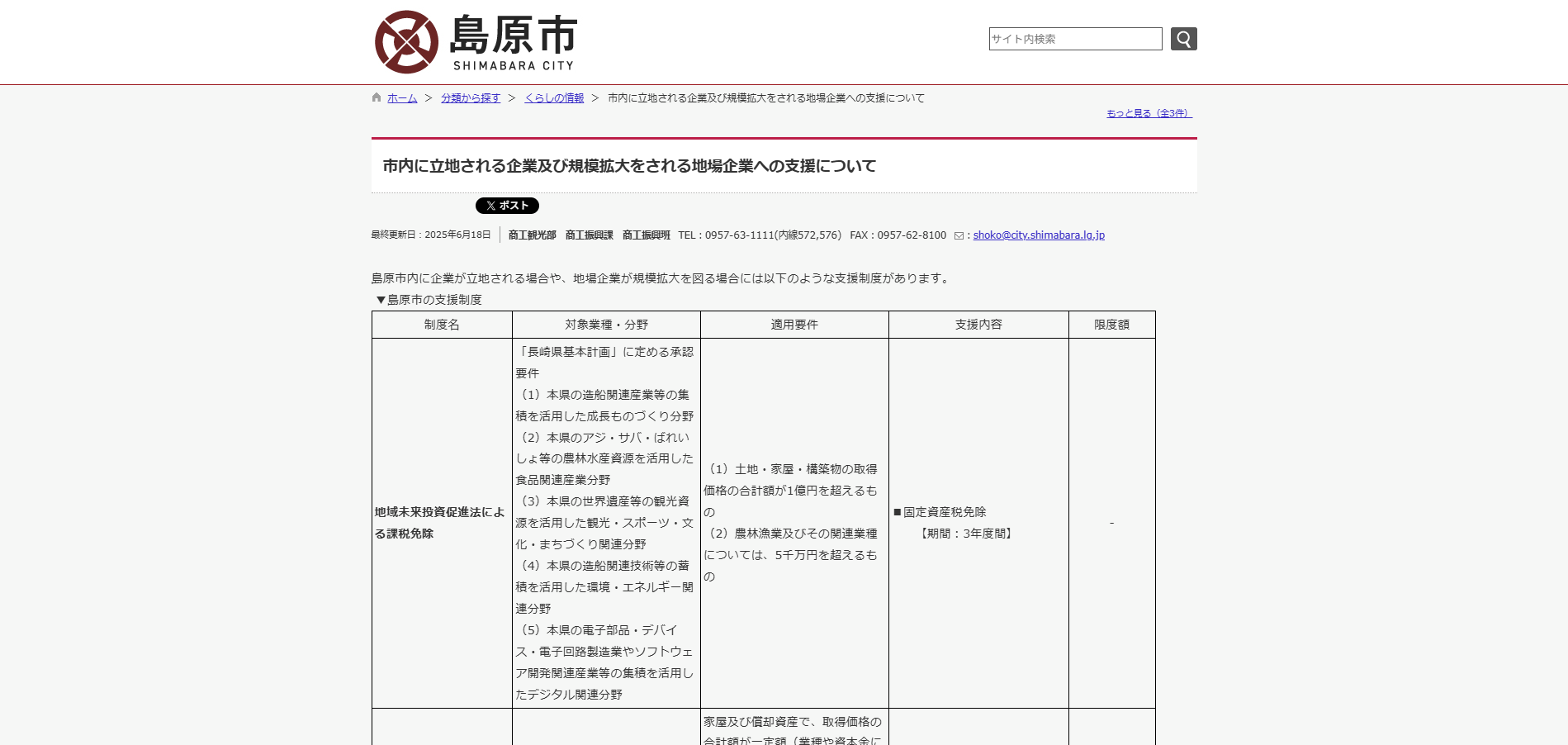This screenshot has width=1568, height=745.
Task: Click the 商工観光部 department text
Action: pyautogui.click(x=533, y=235)
